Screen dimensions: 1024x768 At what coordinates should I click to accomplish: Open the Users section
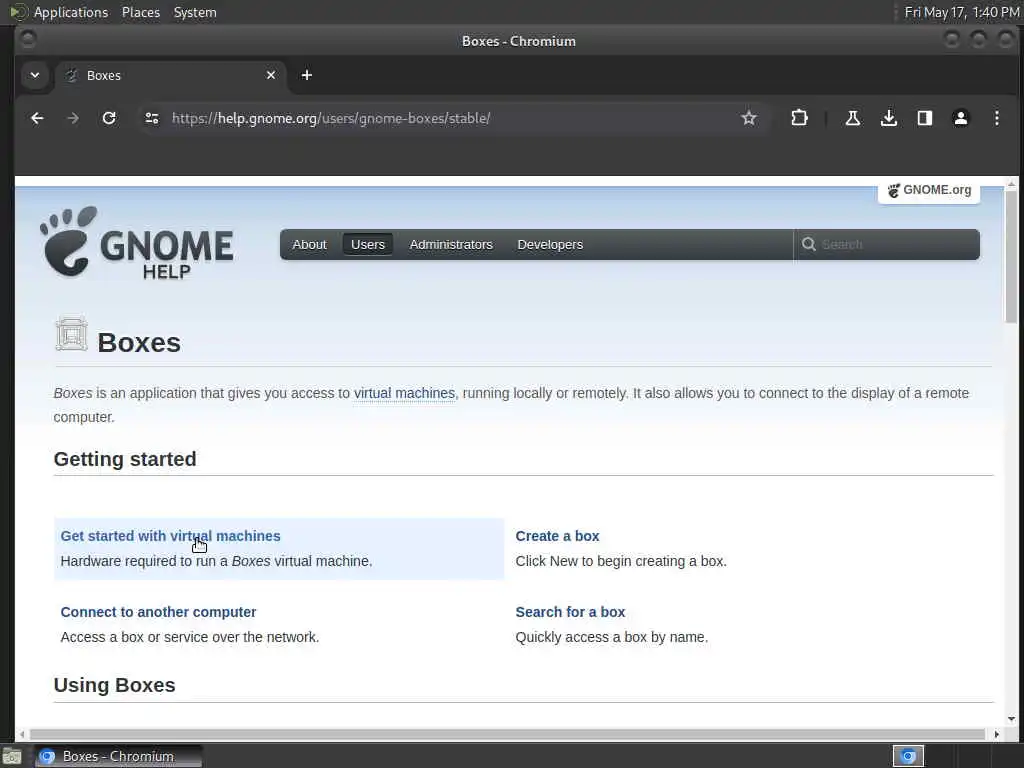pos(368,244)
